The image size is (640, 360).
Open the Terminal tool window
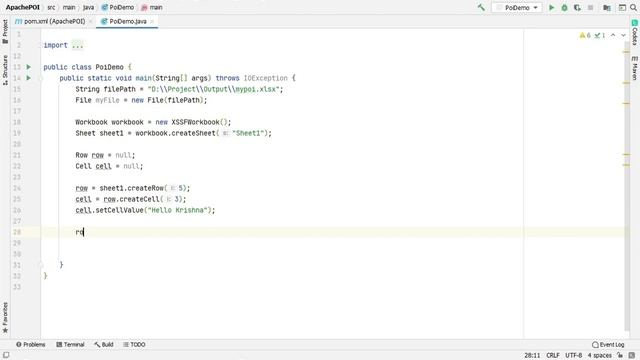(70, 344)
